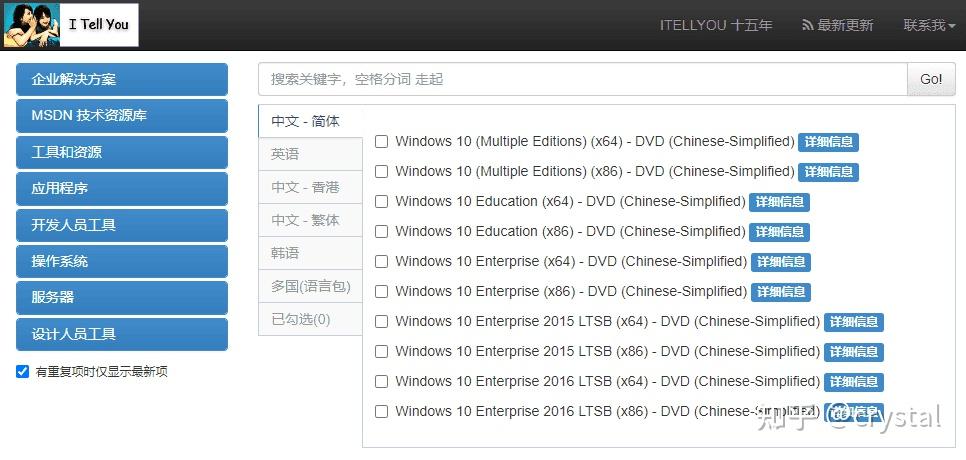Click the I Tell You logo image

(x=71, y=25)
